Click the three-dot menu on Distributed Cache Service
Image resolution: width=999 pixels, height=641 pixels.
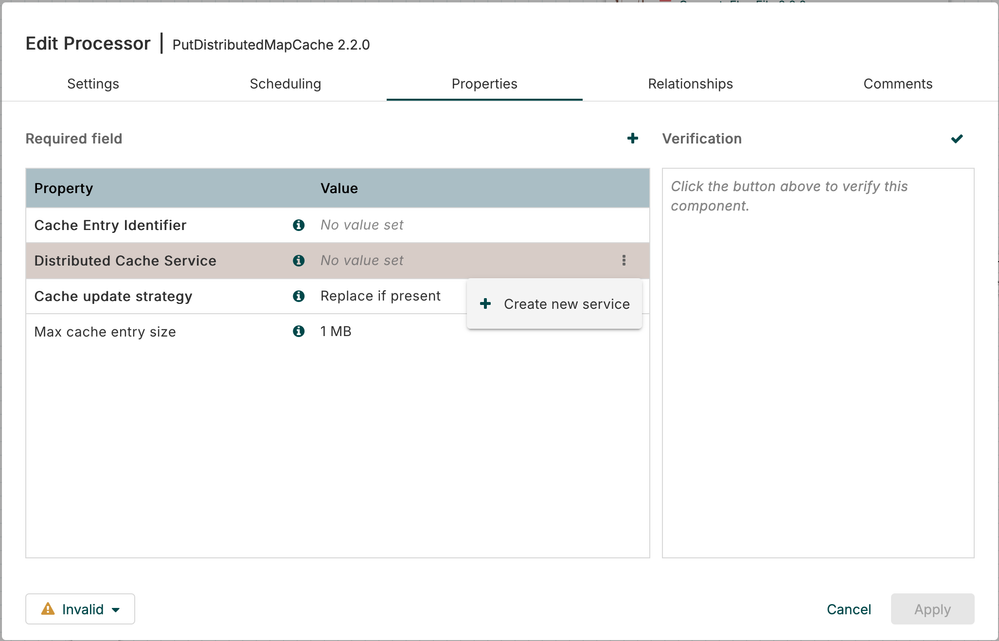[x=624, y=260]
